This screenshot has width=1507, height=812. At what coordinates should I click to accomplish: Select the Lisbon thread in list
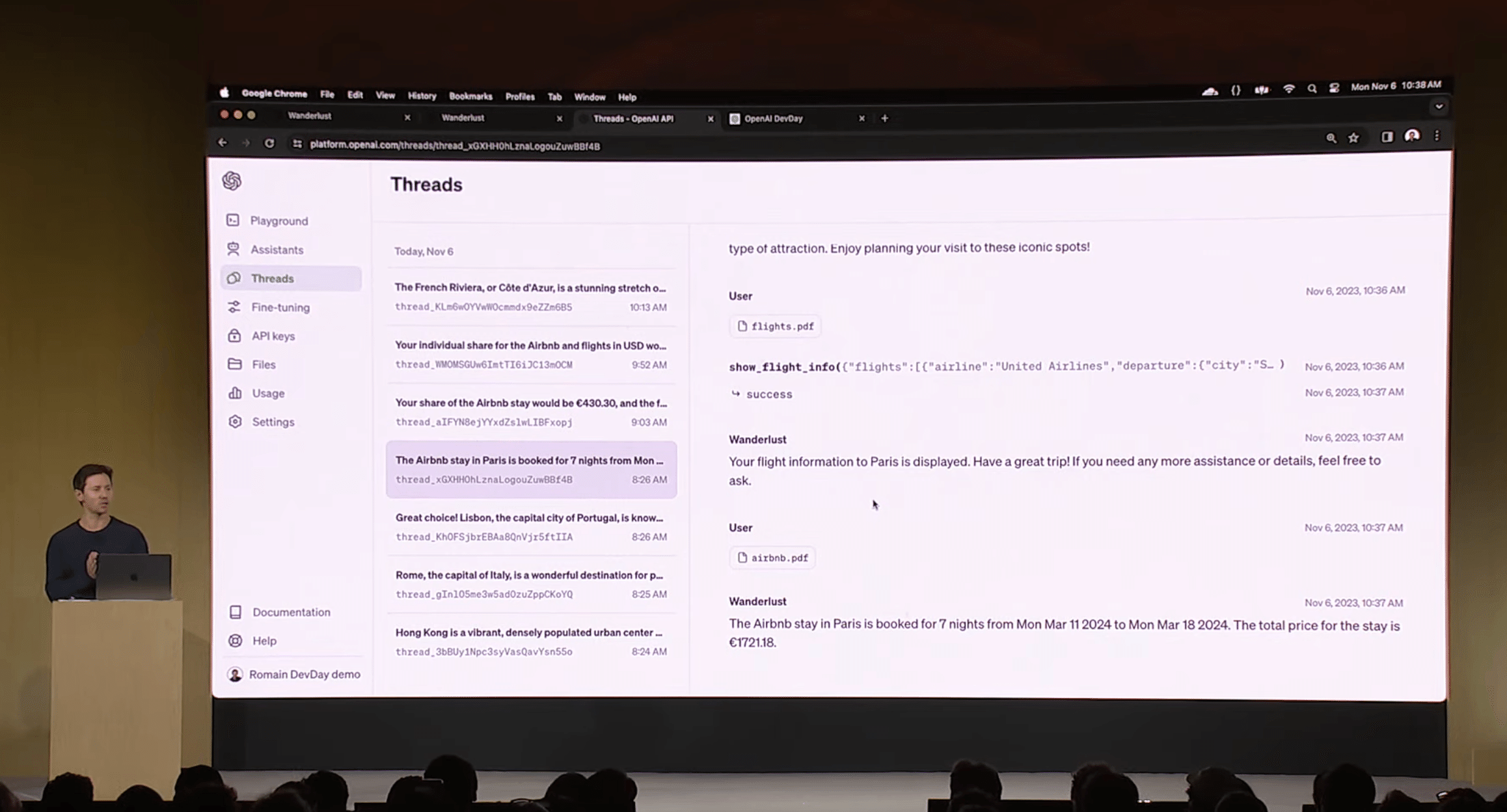click(x=530, y=527)
